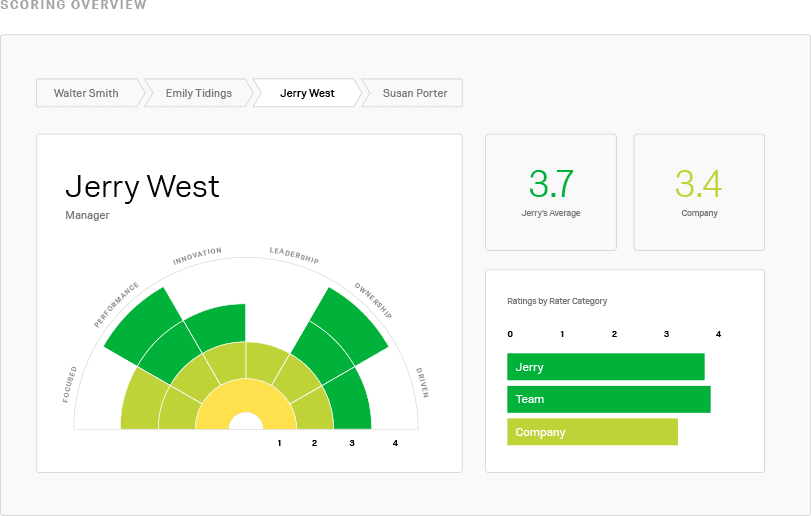Click the Ownership outer green segment
Viewport: 811px width, 516px height.
point(349,323)
